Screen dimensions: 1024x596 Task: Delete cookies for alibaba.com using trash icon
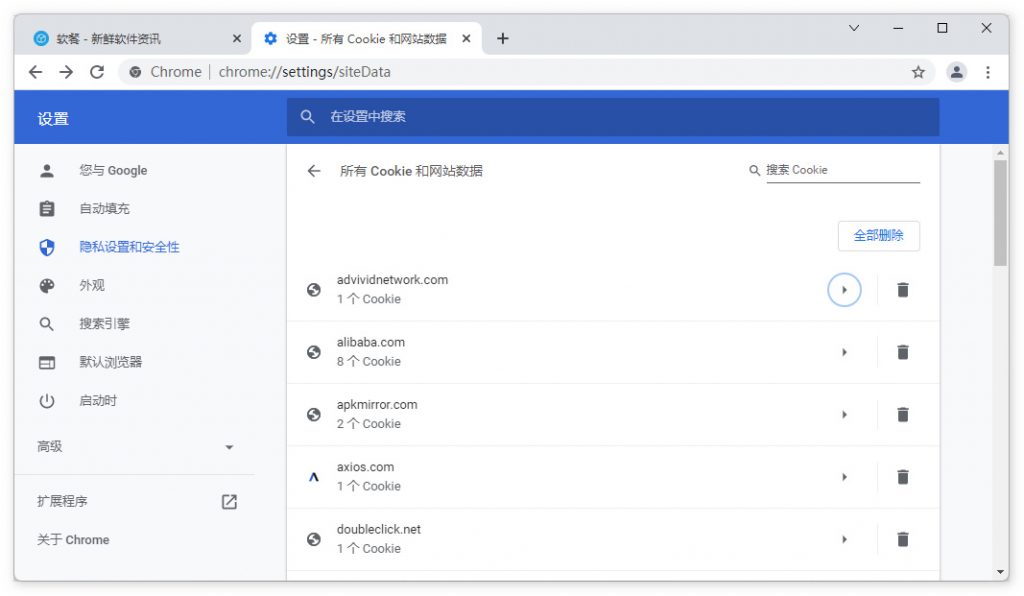pos(902,352)
